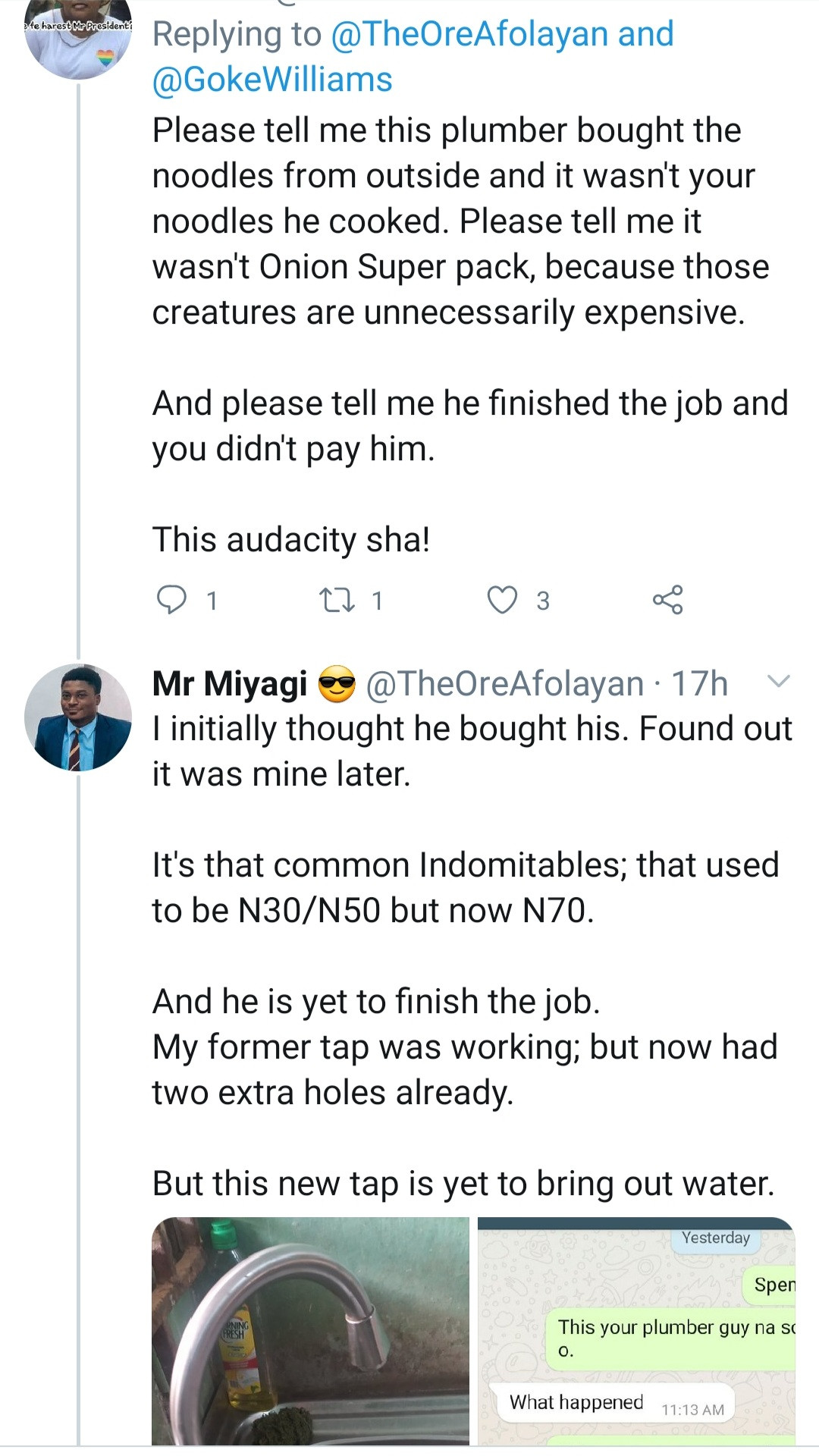
Task: Click the retweet count number 1
Action: [377, 601]
